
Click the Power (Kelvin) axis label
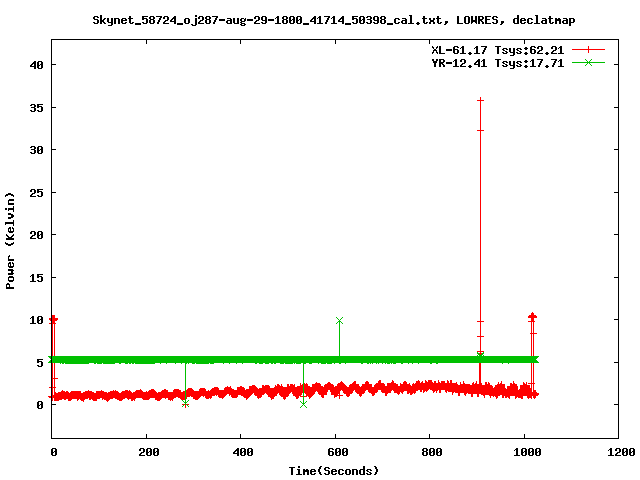coord(10,241)
